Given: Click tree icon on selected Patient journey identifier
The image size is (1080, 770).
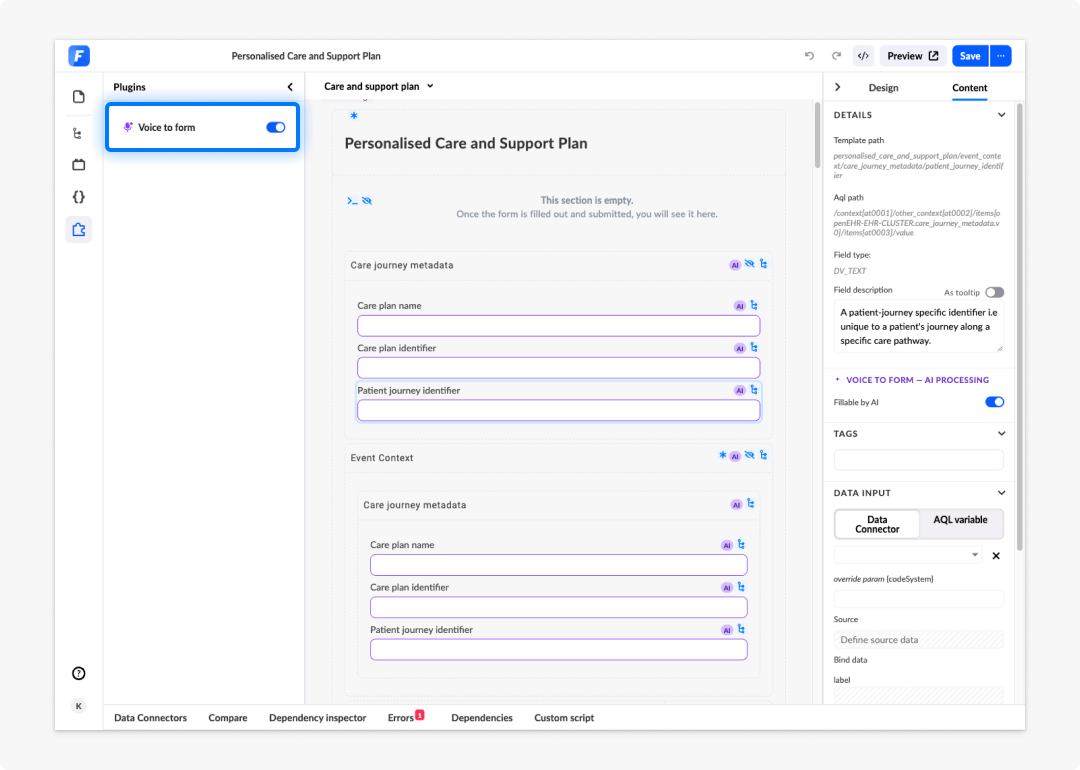Looking at the screenshot, I should [754, 390].
